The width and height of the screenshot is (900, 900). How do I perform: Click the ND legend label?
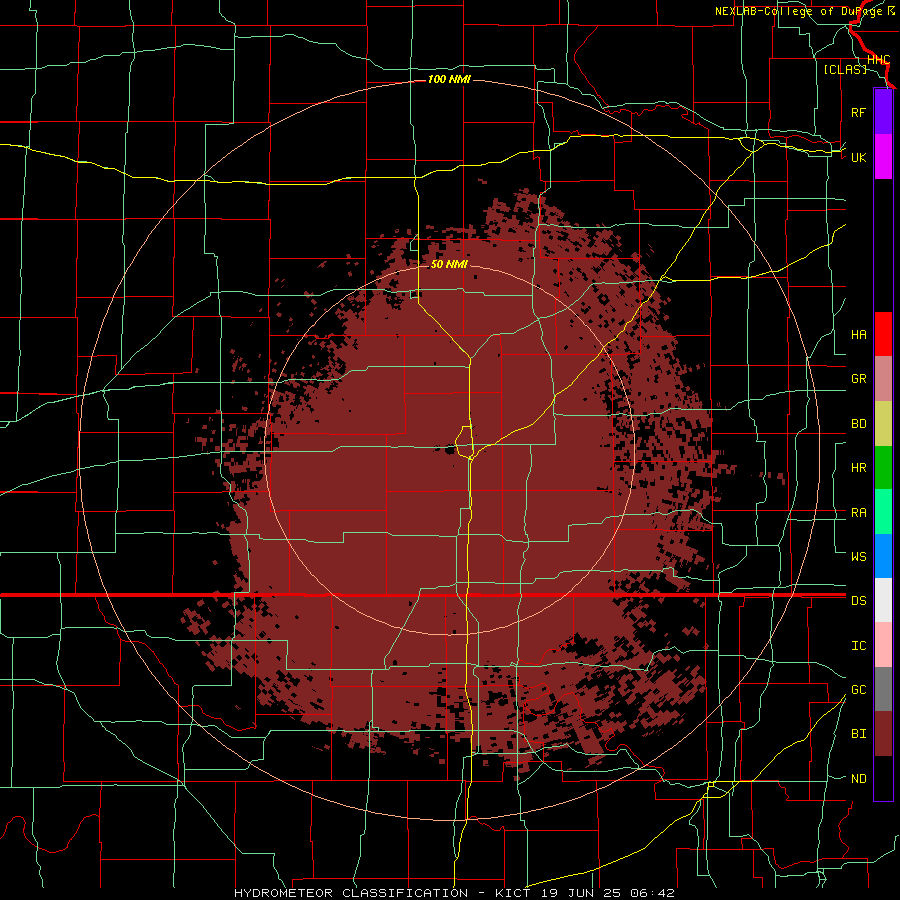tap(859, 779)
